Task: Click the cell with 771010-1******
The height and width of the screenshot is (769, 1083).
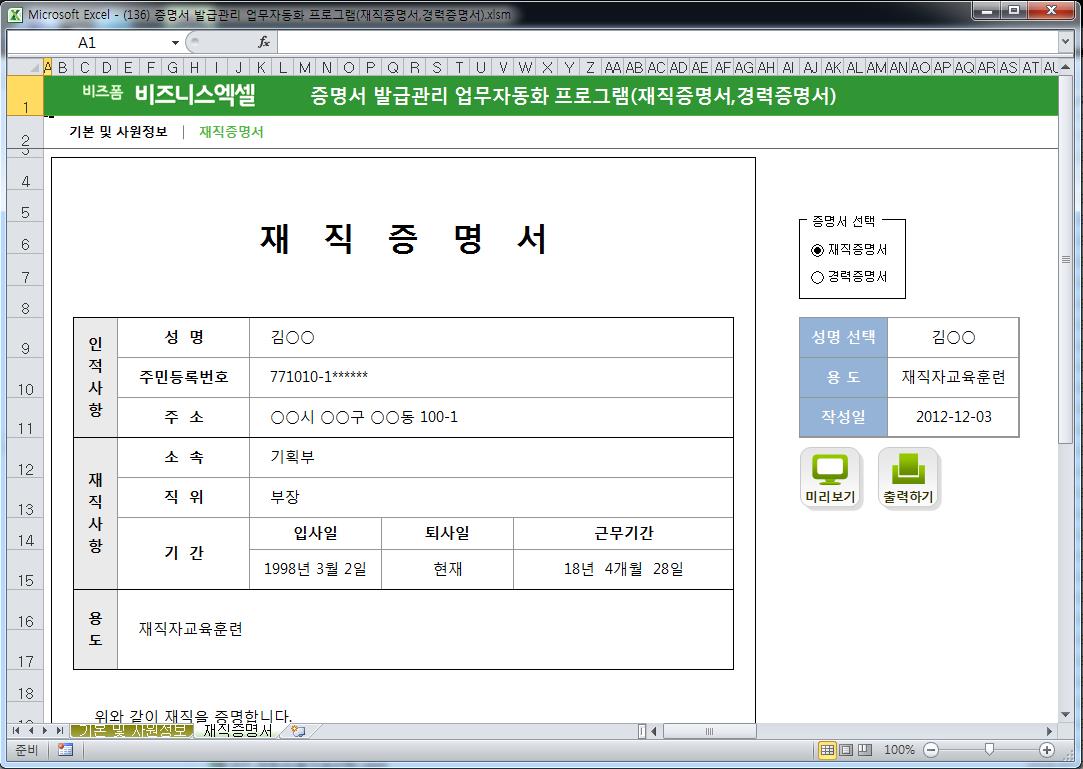Action: coord(491,377)
